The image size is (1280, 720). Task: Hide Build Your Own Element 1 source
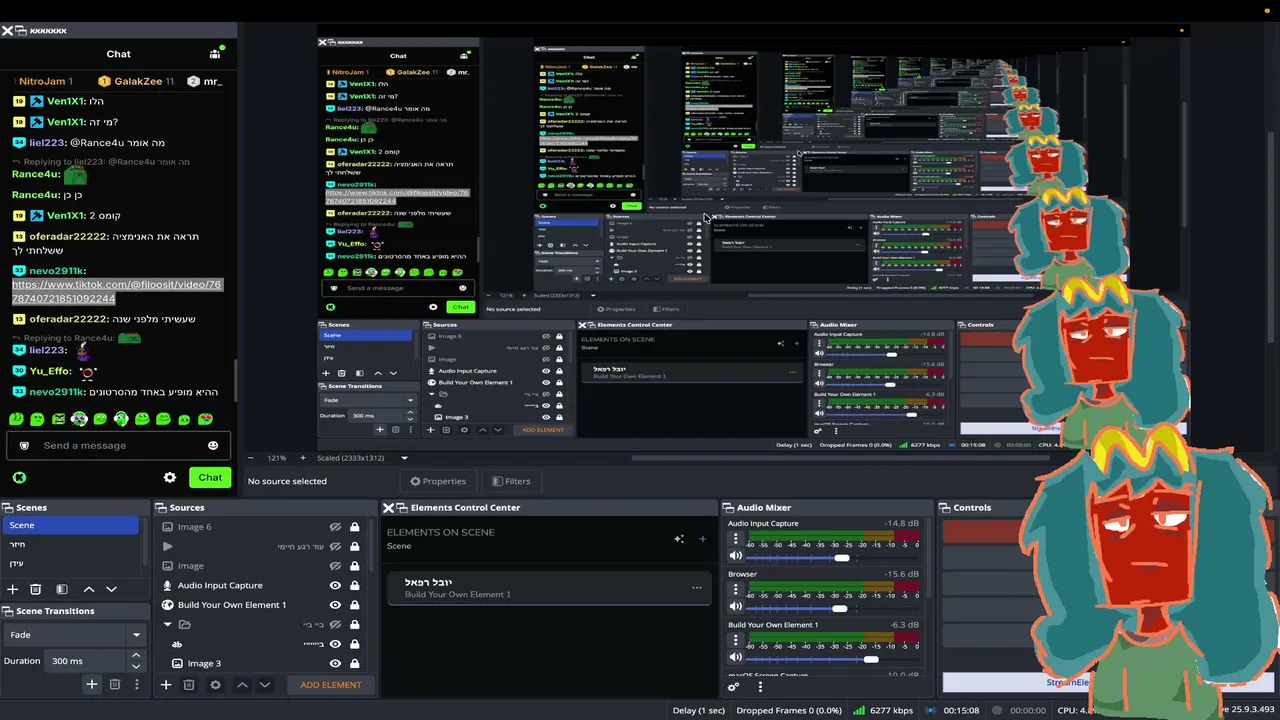tap(335, 605)
